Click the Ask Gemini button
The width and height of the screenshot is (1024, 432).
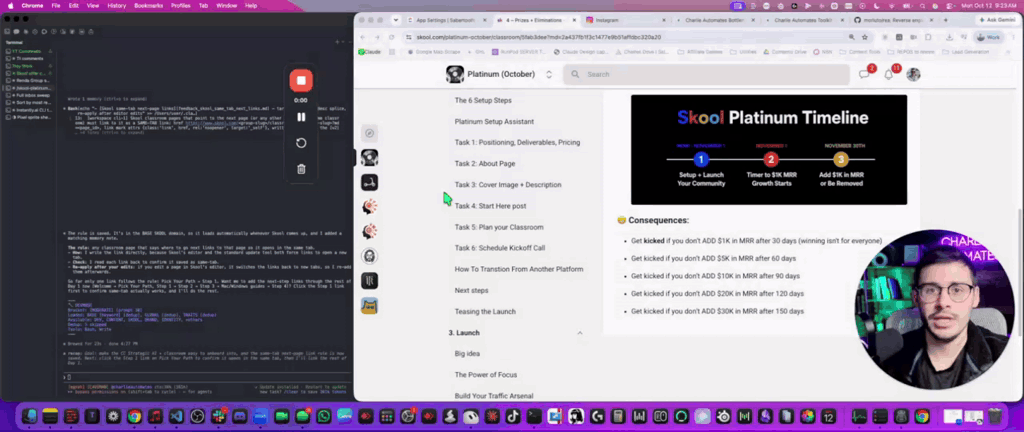(x=997, y=20)
